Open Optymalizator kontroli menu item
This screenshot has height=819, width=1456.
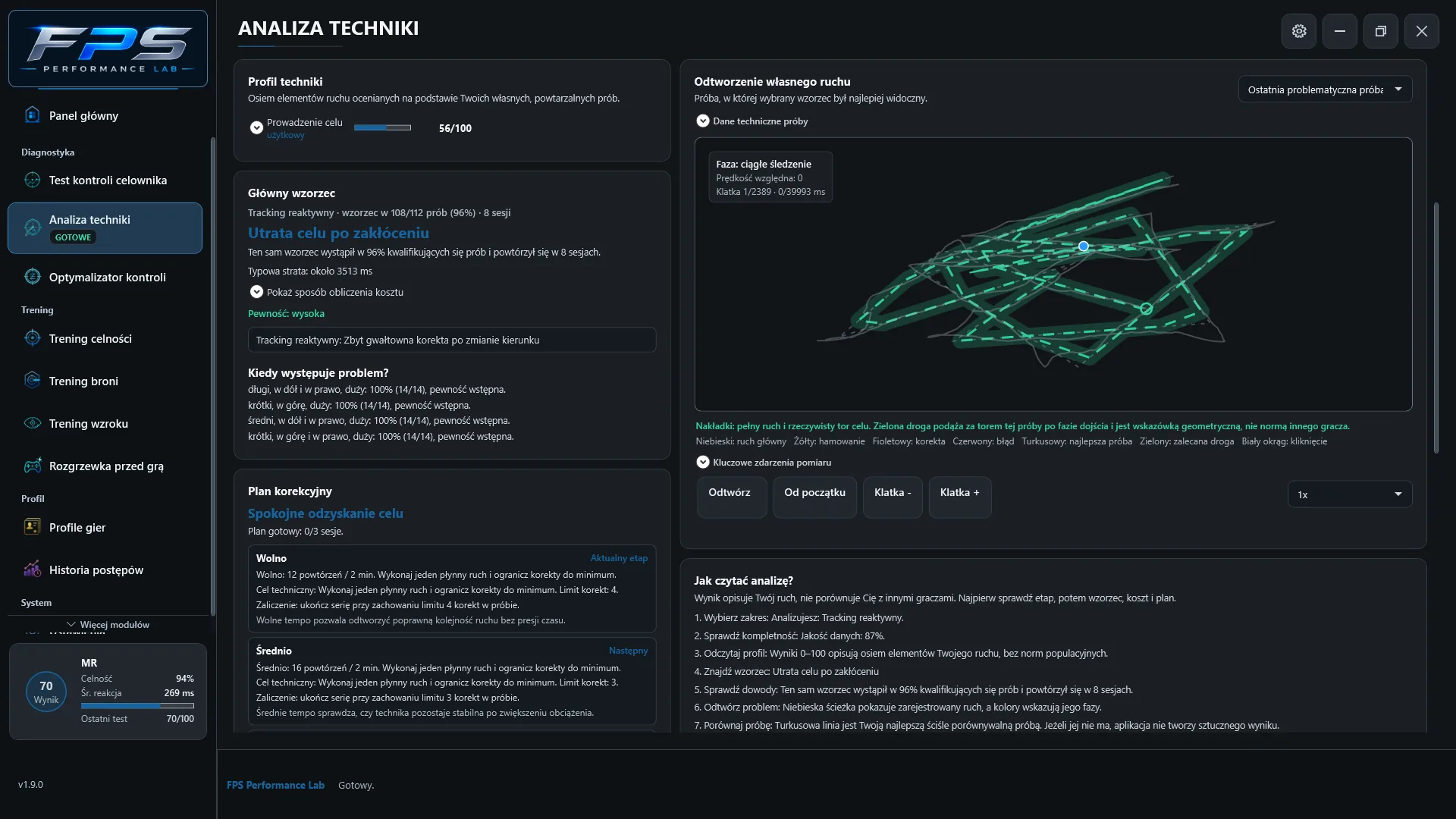point(105,277)
